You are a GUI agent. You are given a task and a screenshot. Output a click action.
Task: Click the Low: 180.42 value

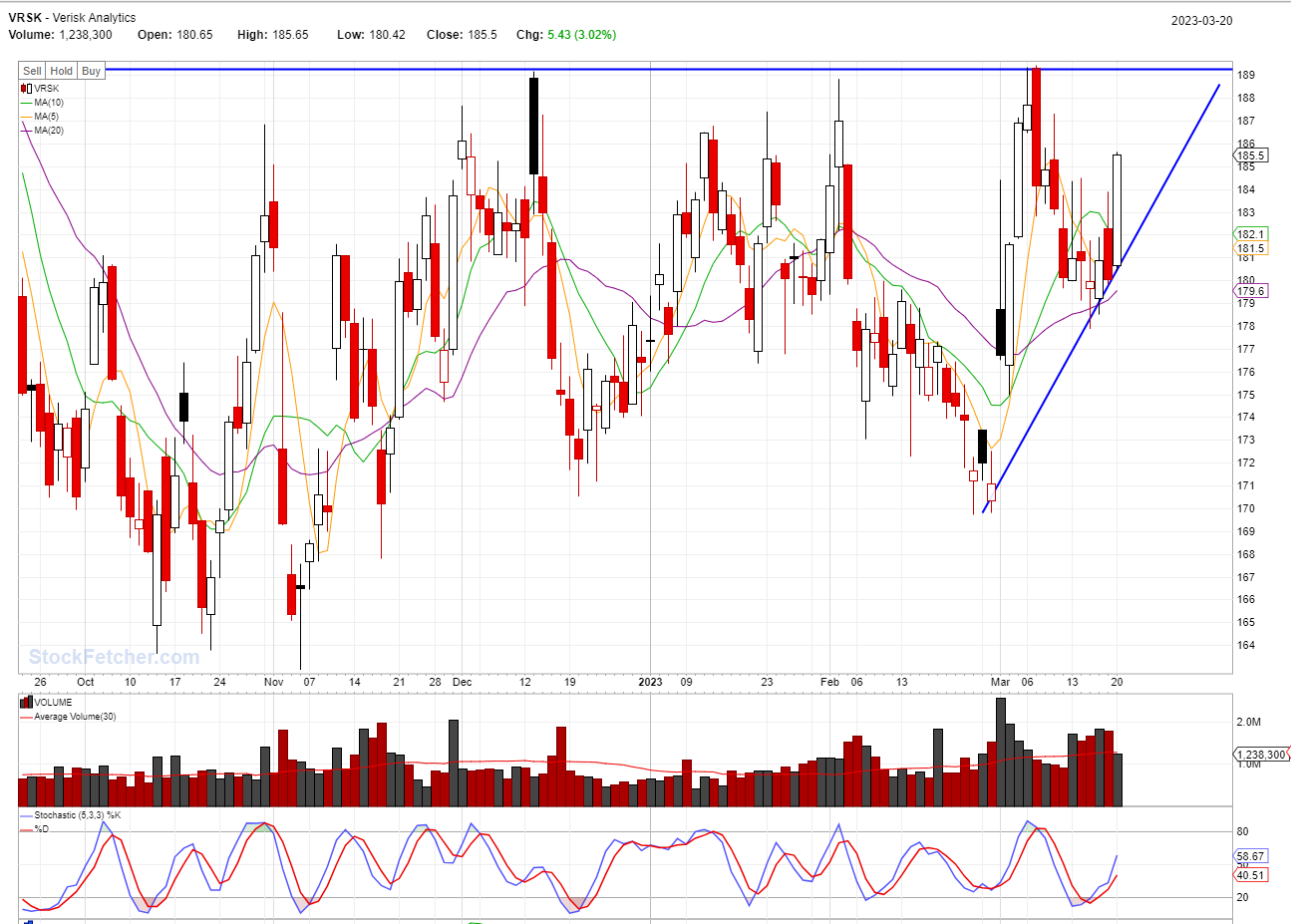tap(371, 35)
